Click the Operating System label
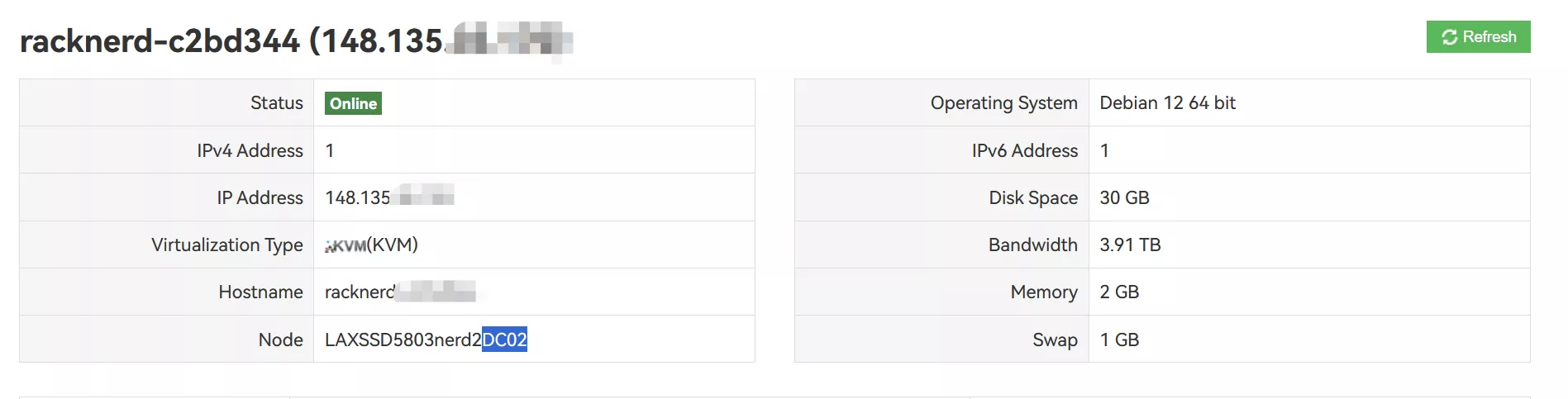Image resolution: width=1568 pixels, height=399 pixels. 1003,103
